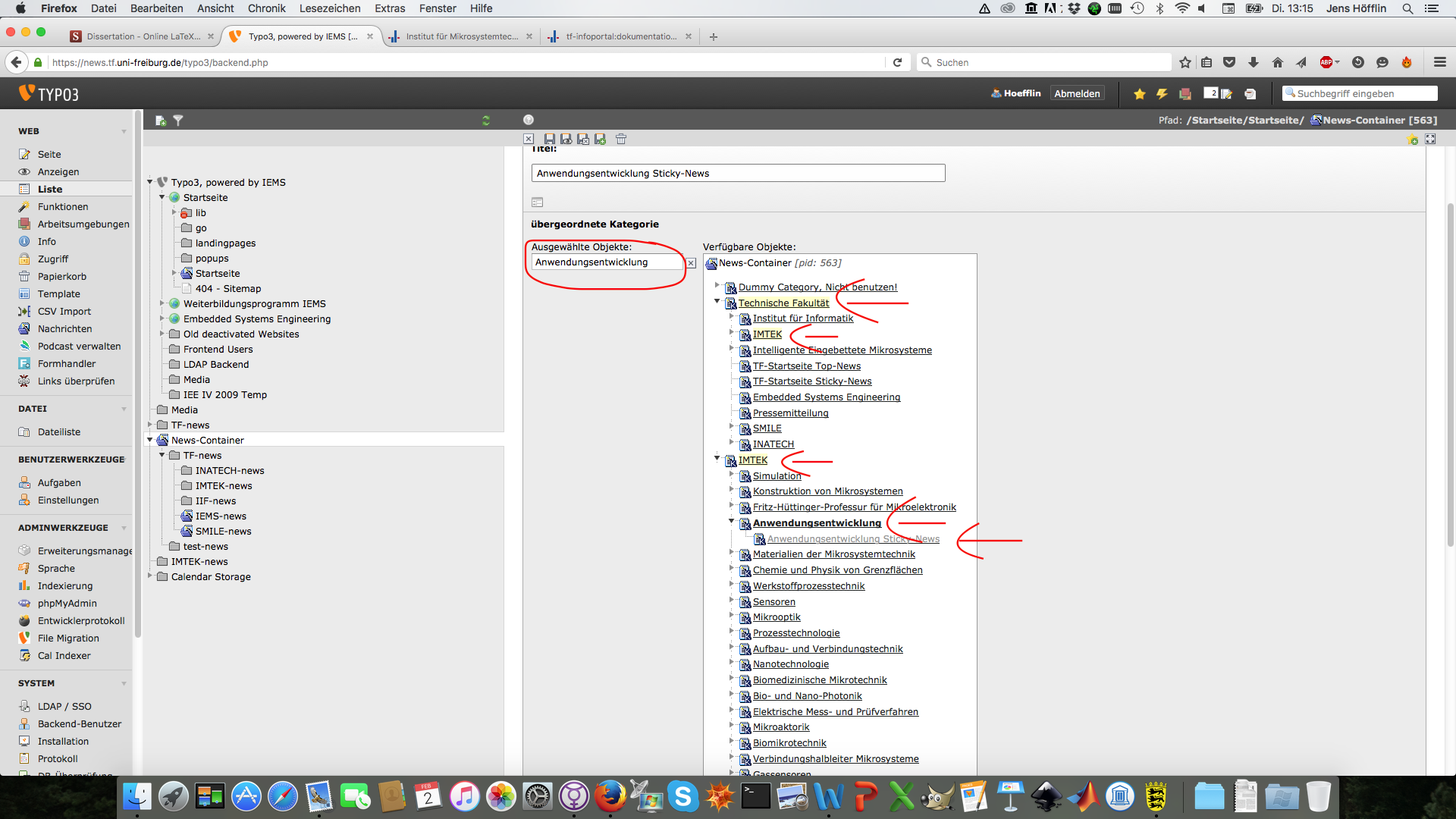Open the Podcast verwalten module

pyautogui.click(x=79, y=347)
